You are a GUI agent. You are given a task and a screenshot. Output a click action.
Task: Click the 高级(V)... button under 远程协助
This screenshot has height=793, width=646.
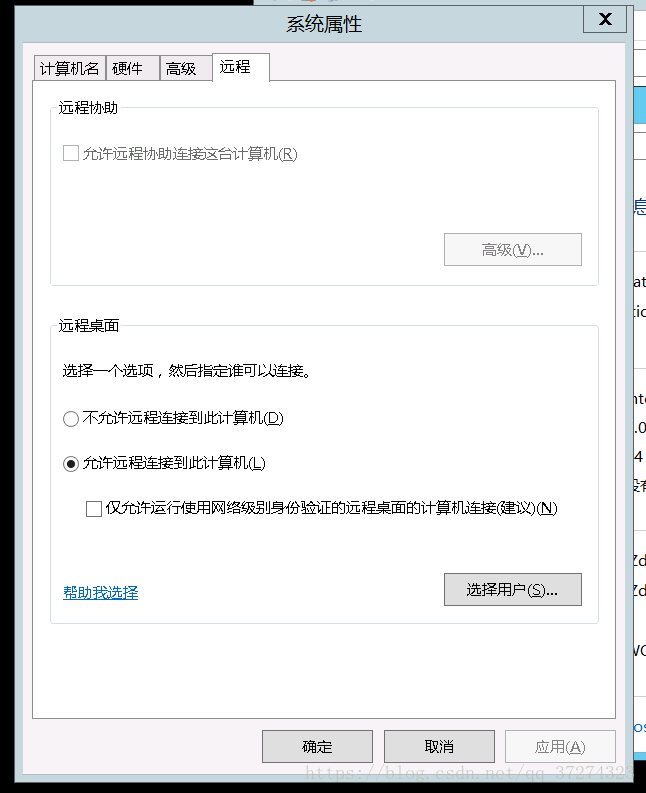512,250
